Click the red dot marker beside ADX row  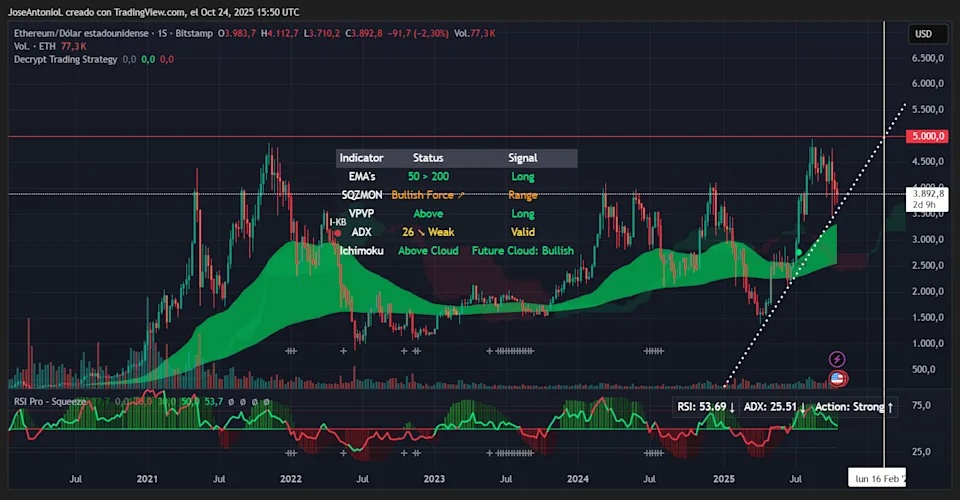click(337, 233)
